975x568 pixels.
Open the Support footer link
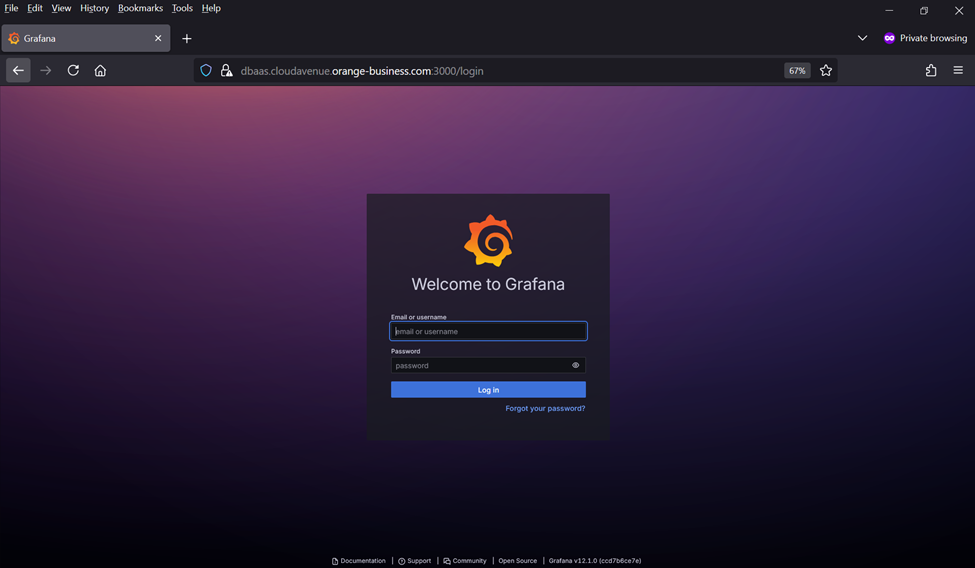(418, 561)
